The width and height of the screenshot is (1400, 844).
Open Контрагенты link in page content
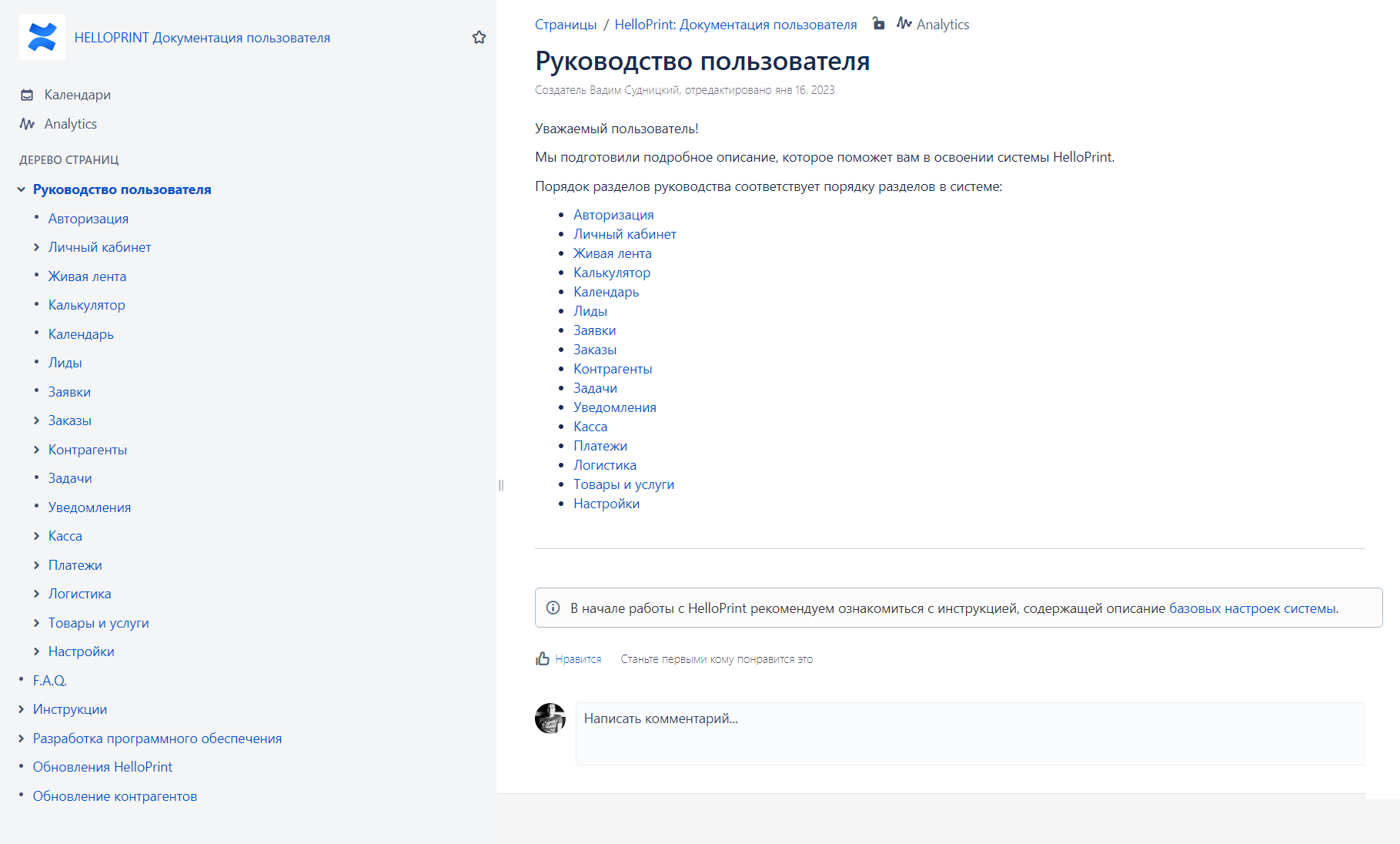[x=613, y=369]
